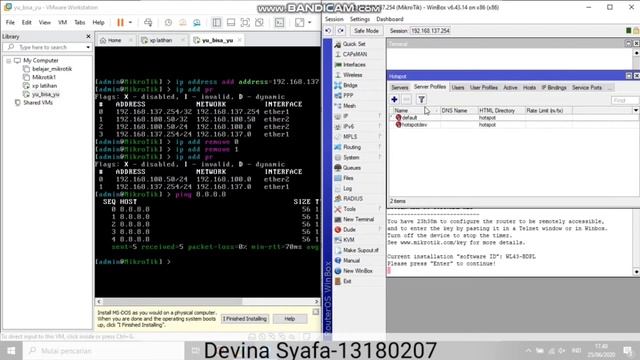The image size is (640, 360).
Task: Click WinBox undo arrow button
Action: point(328,31)
